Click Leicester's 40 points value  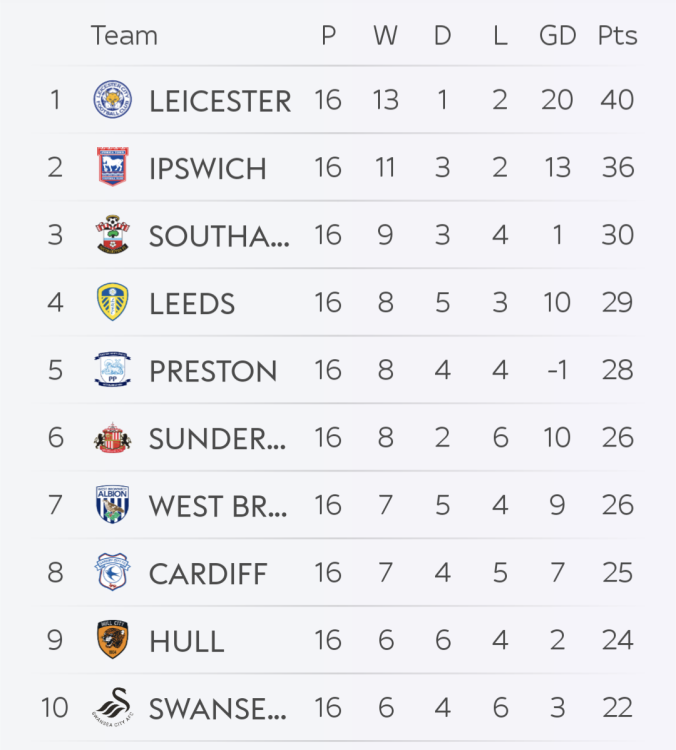pyautogui.click(x=617, y=100)
